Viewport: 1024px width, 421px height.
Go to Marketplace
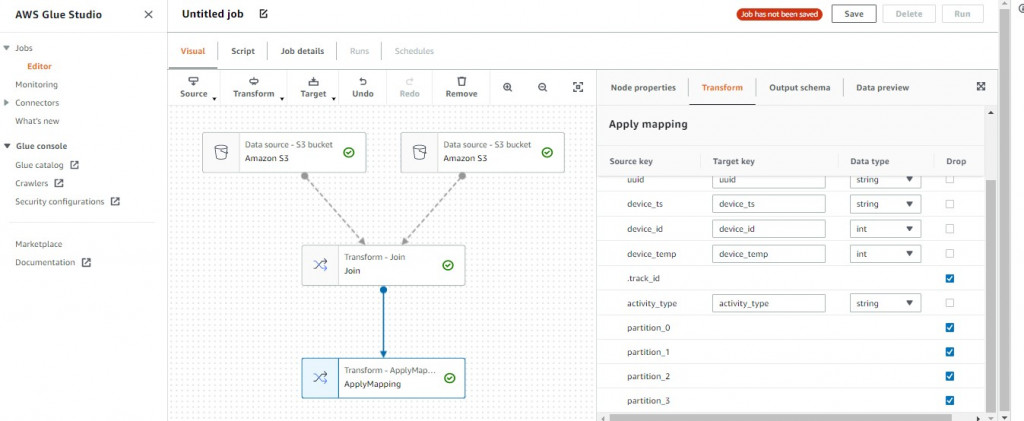click(39, 244)
